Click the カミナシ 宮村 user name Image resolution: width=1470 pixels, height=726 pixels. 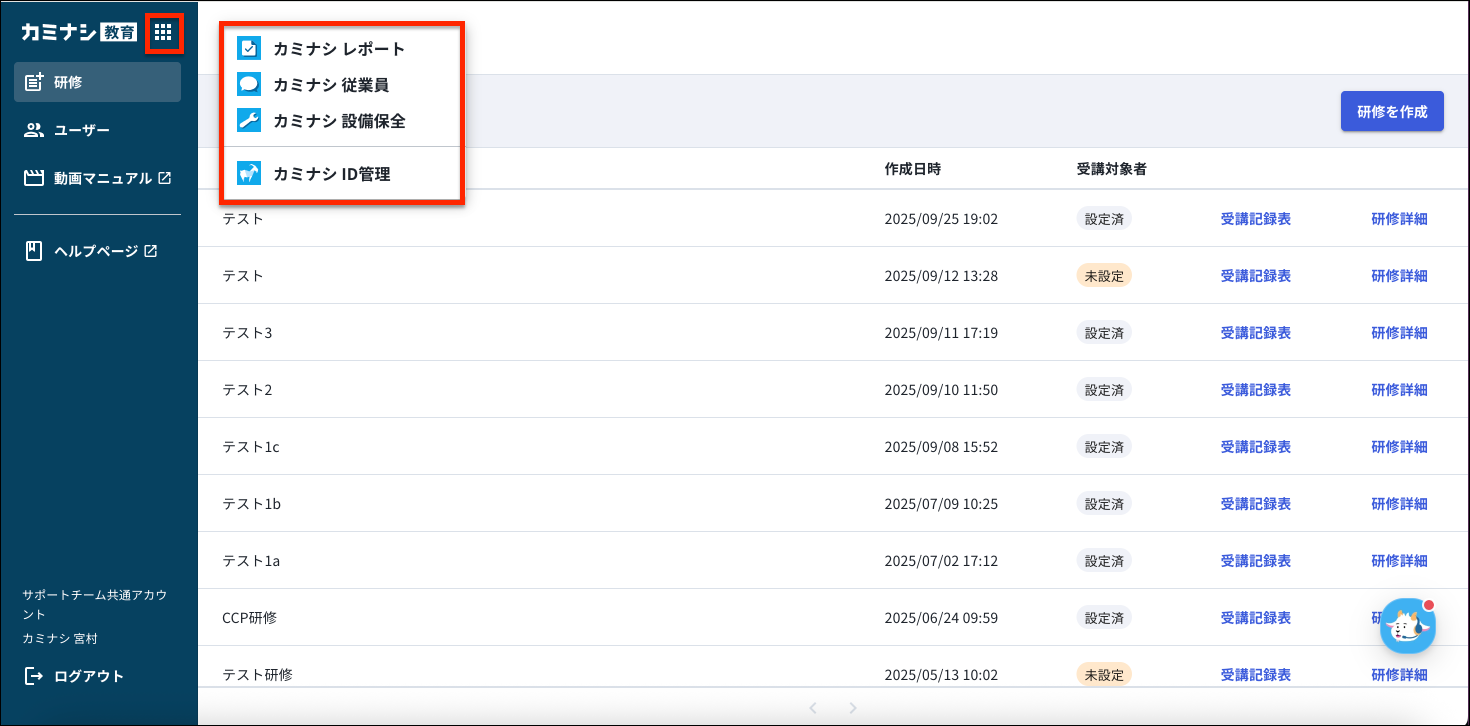pyautogui.click(x=60, y=638)
